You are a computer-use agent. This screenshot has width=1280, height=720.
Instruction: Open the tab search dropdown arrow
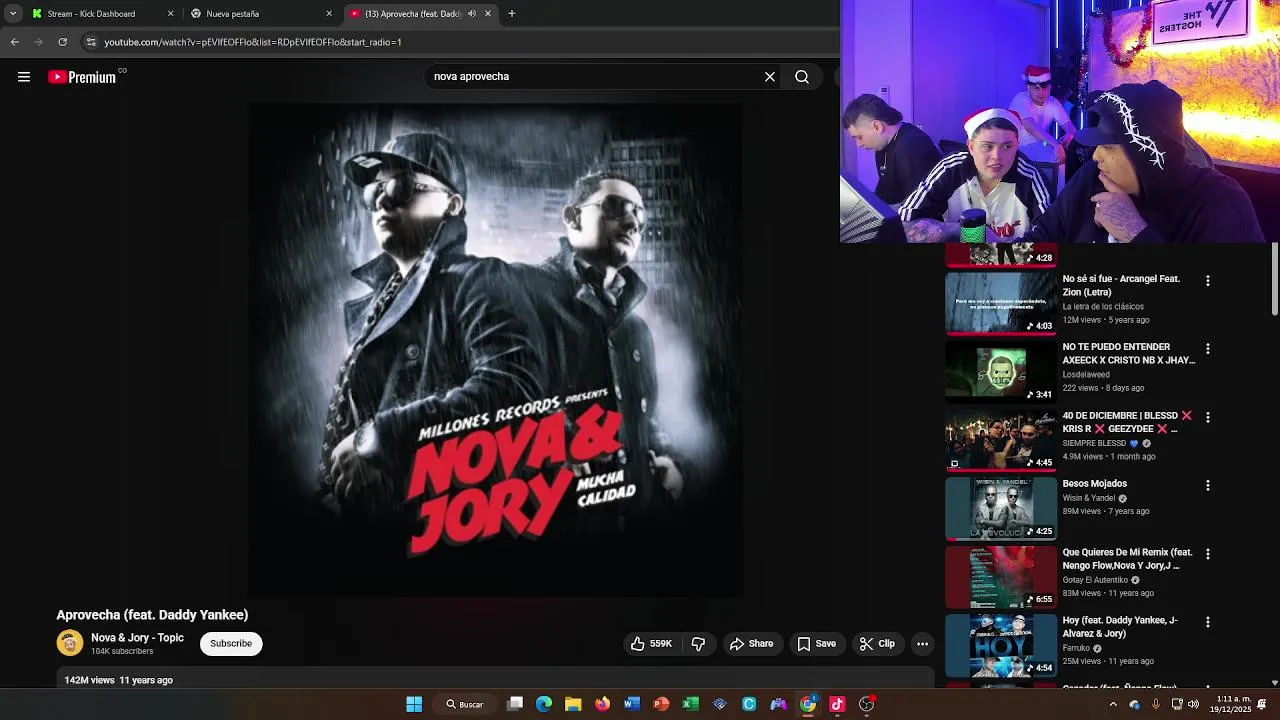coord(12,14)
